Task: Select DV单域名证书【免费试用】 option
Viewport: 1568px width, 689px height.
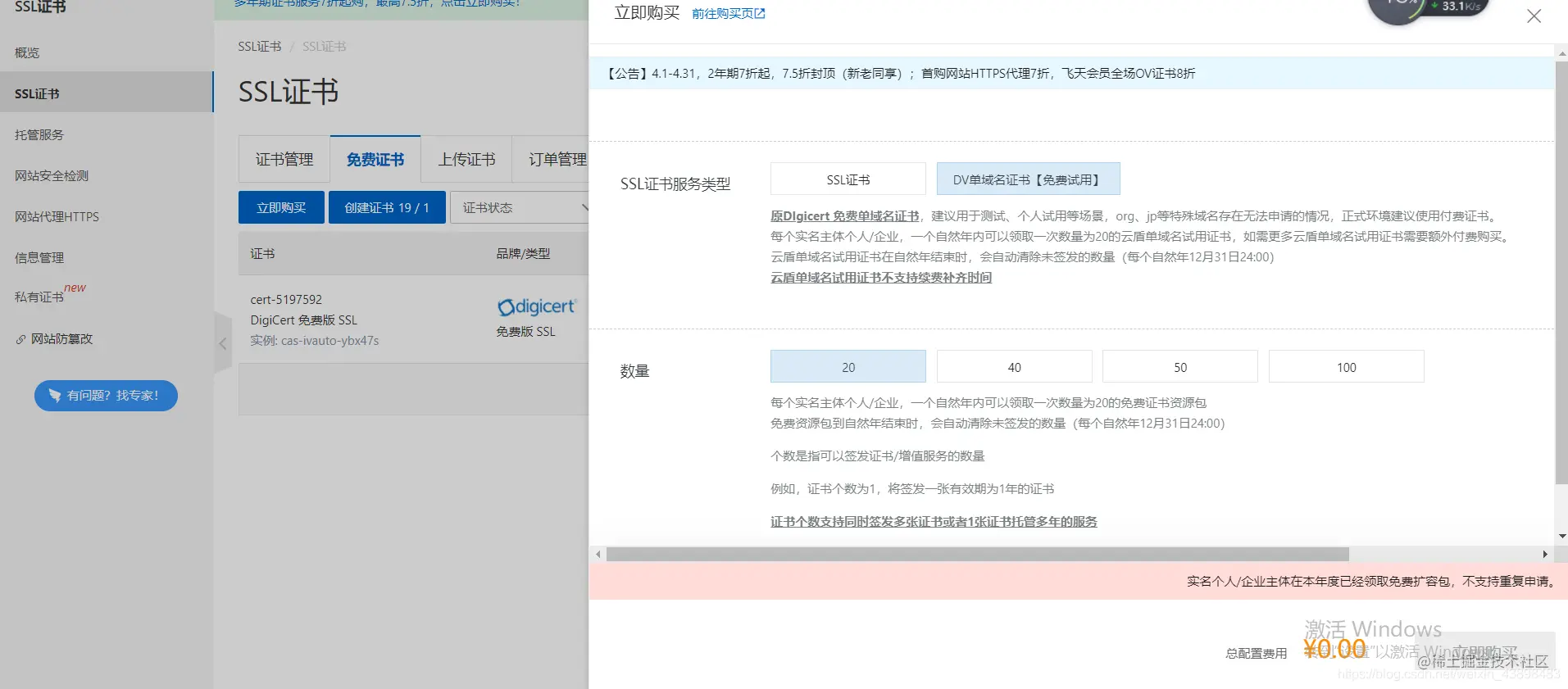Action: (1028, 179)
